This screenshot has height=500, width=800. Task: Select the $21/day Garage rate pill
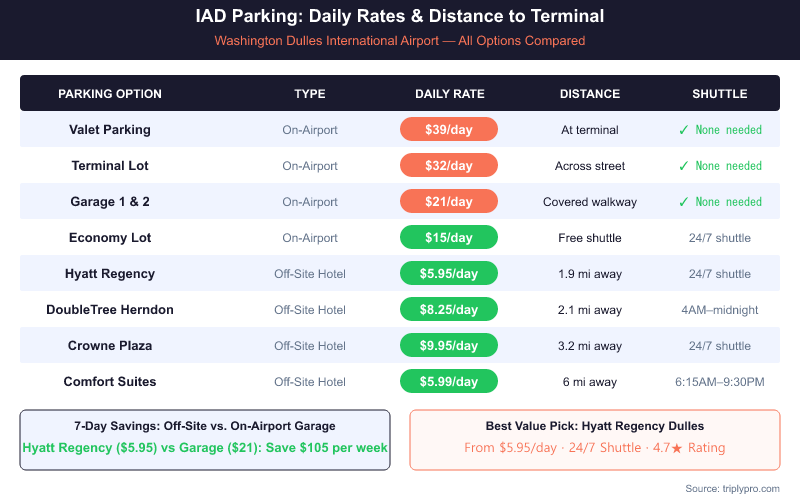449,202
